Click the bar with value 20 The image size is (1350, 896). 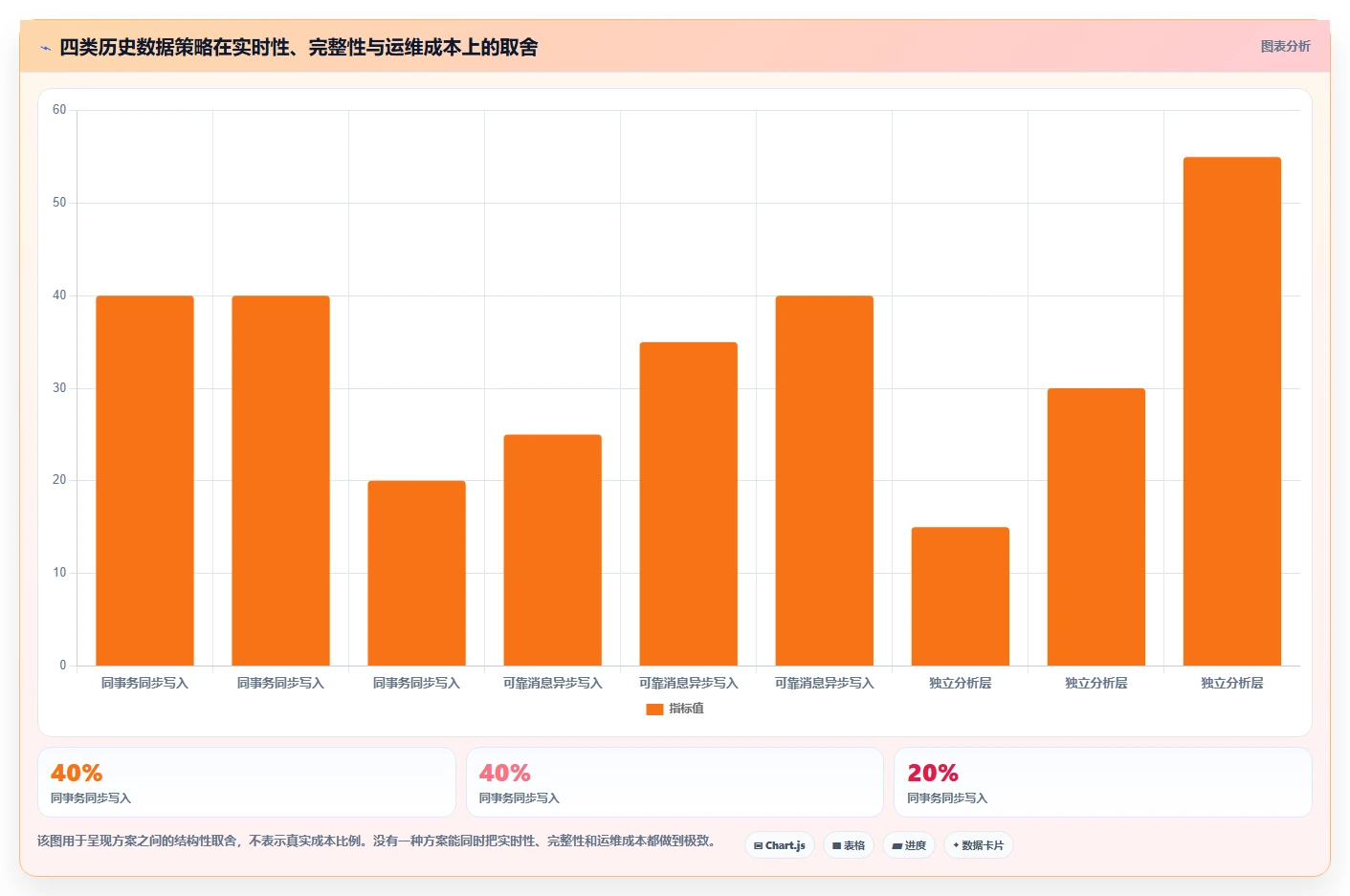click(416, 573)
